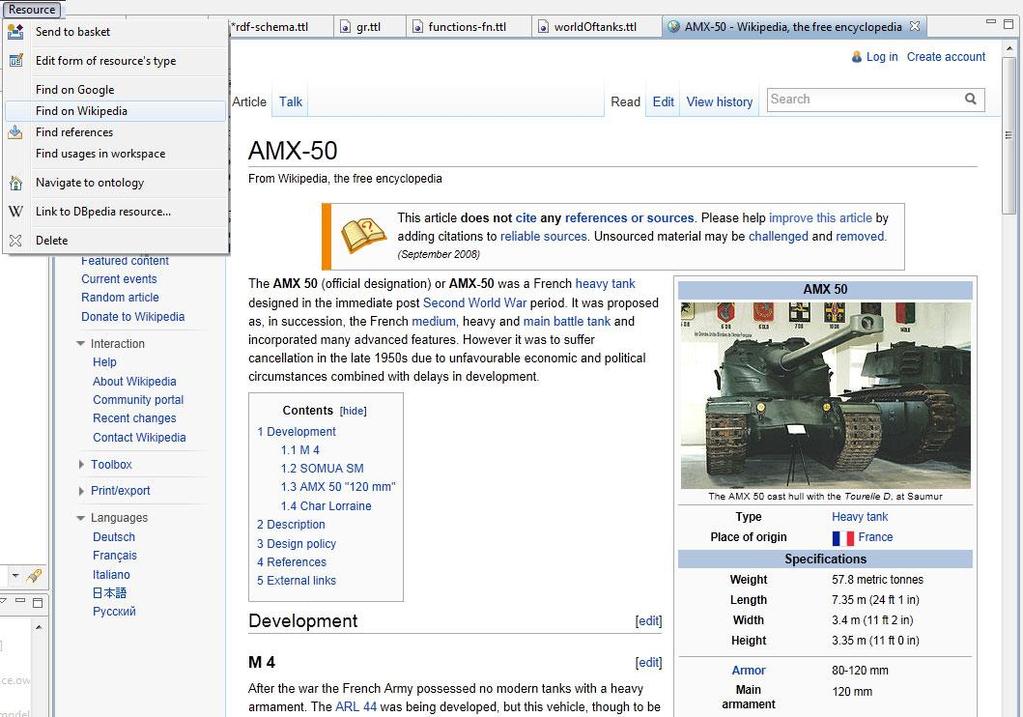Click the Navigate to ontology house icon
Image resolution: width=1023 pixels, height=717 pixels.
pos(16,183)
